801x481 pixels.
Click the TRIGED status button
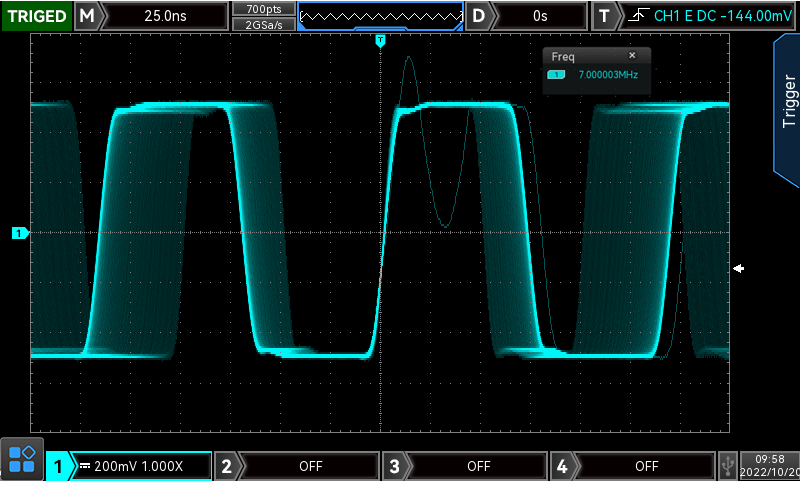[x=36, y=16]
